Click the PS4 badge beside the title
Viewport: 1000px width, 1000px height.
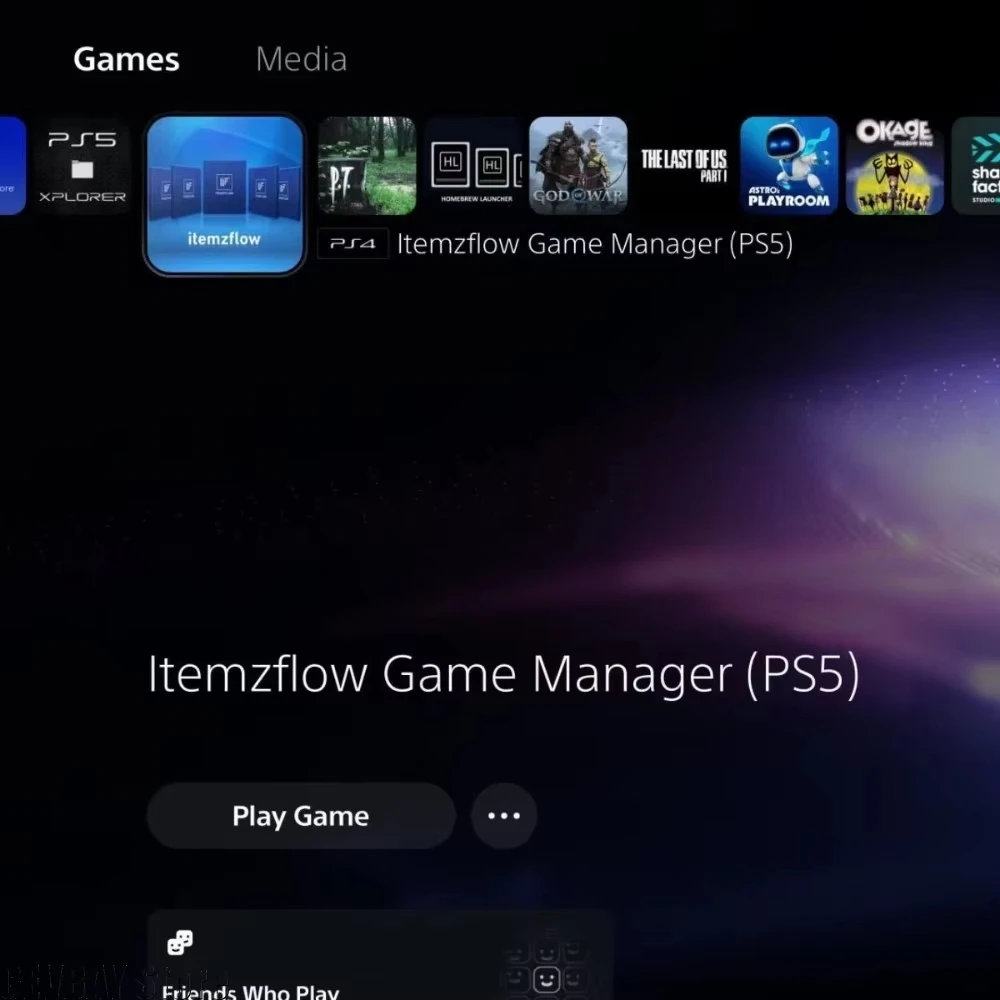[x=353, y=244]
